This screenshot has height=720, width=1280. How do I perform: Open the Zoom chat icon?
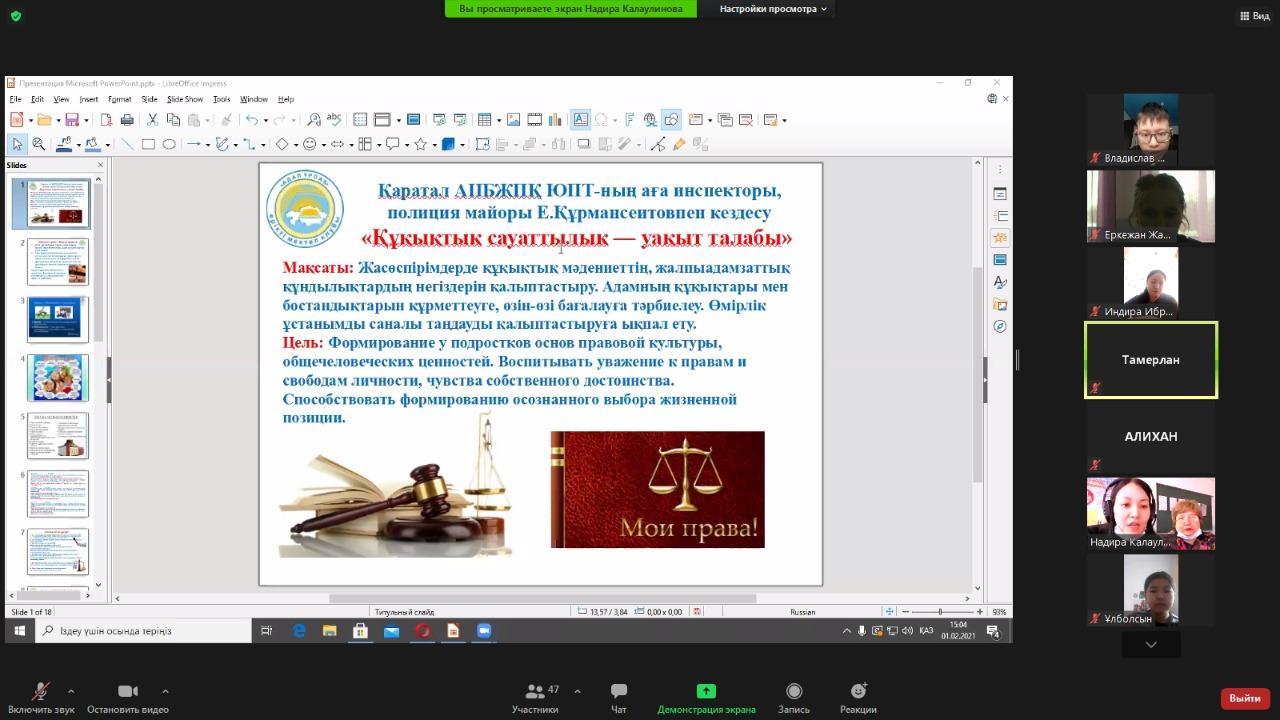(x=618, y=696)
